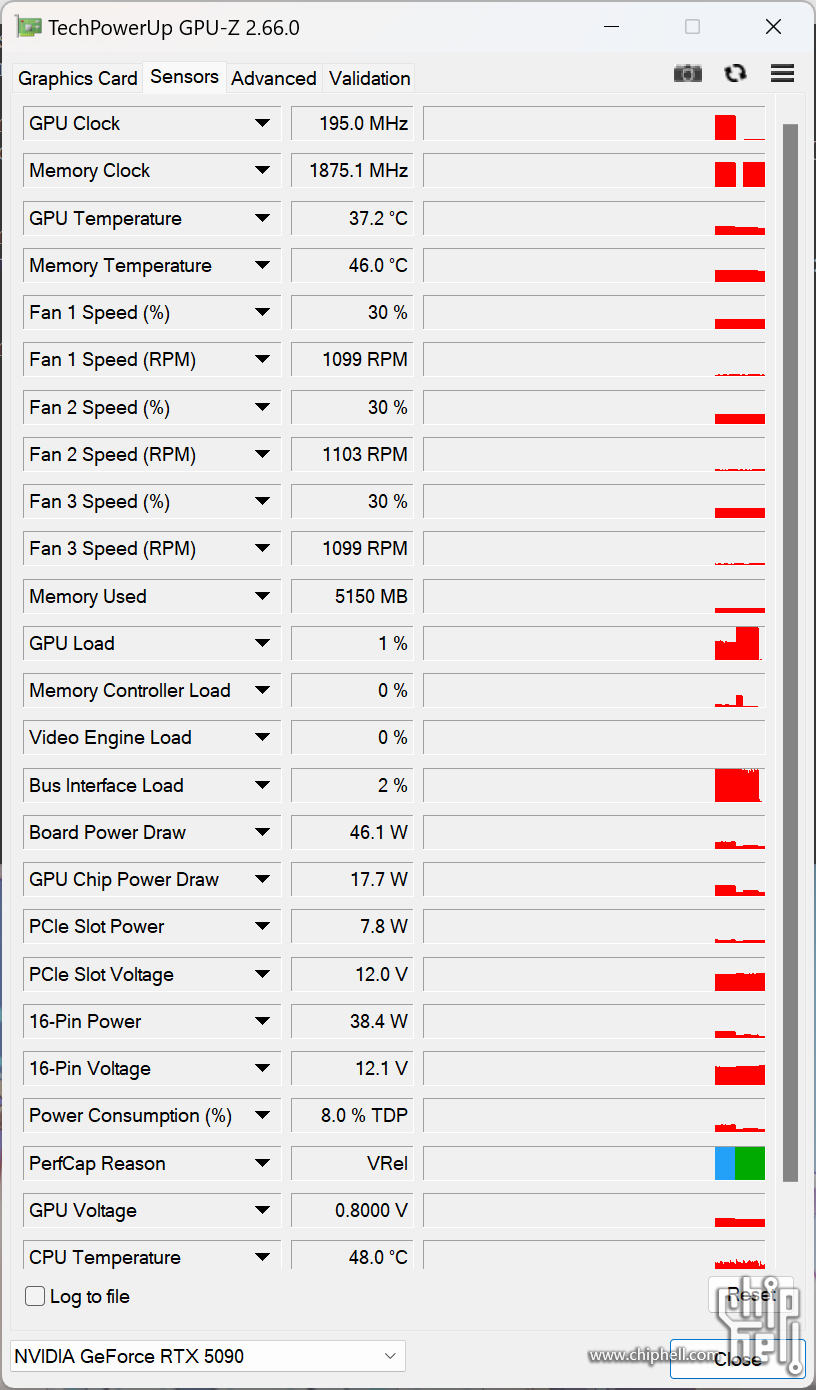This screenshot has width=816, height=1390.
Task: Switch to the Advanced tab
Action: click(x=274, y=78)
